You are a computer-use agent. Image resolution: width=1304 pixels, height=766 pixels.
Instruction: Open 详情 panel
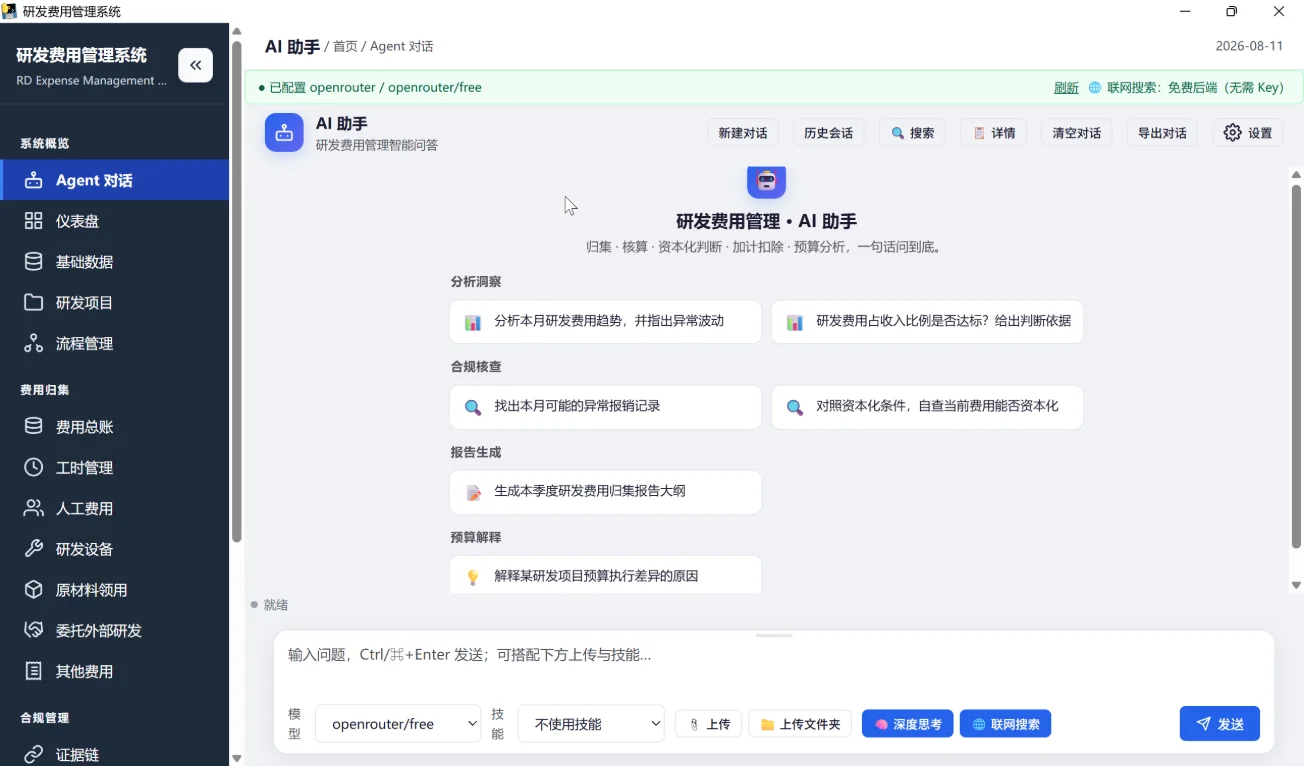[994, 133]
